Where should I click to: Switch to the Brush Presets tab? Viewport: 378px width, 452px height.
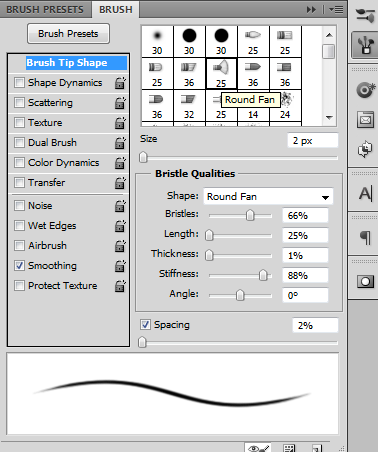(x=45, y=9)
